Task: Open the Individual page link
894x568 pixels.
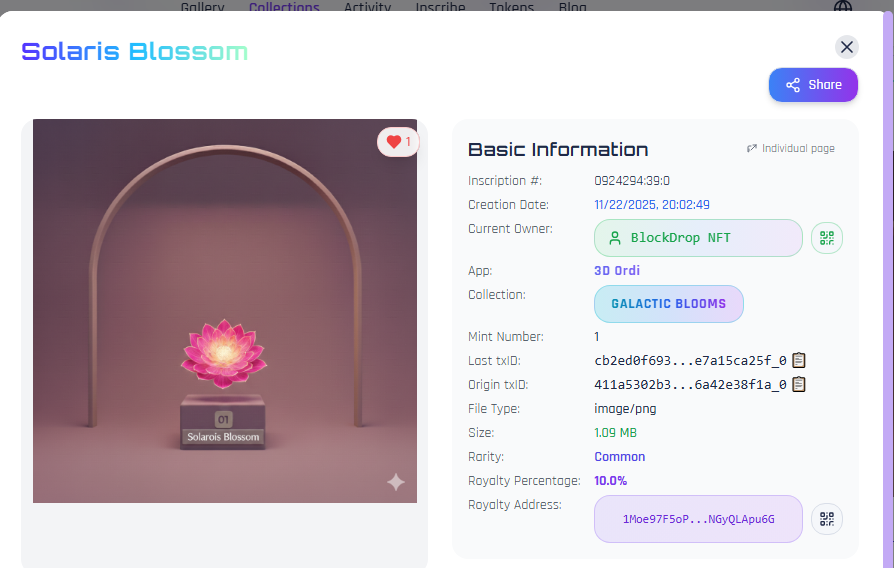Action: click(x=791, y=148)
